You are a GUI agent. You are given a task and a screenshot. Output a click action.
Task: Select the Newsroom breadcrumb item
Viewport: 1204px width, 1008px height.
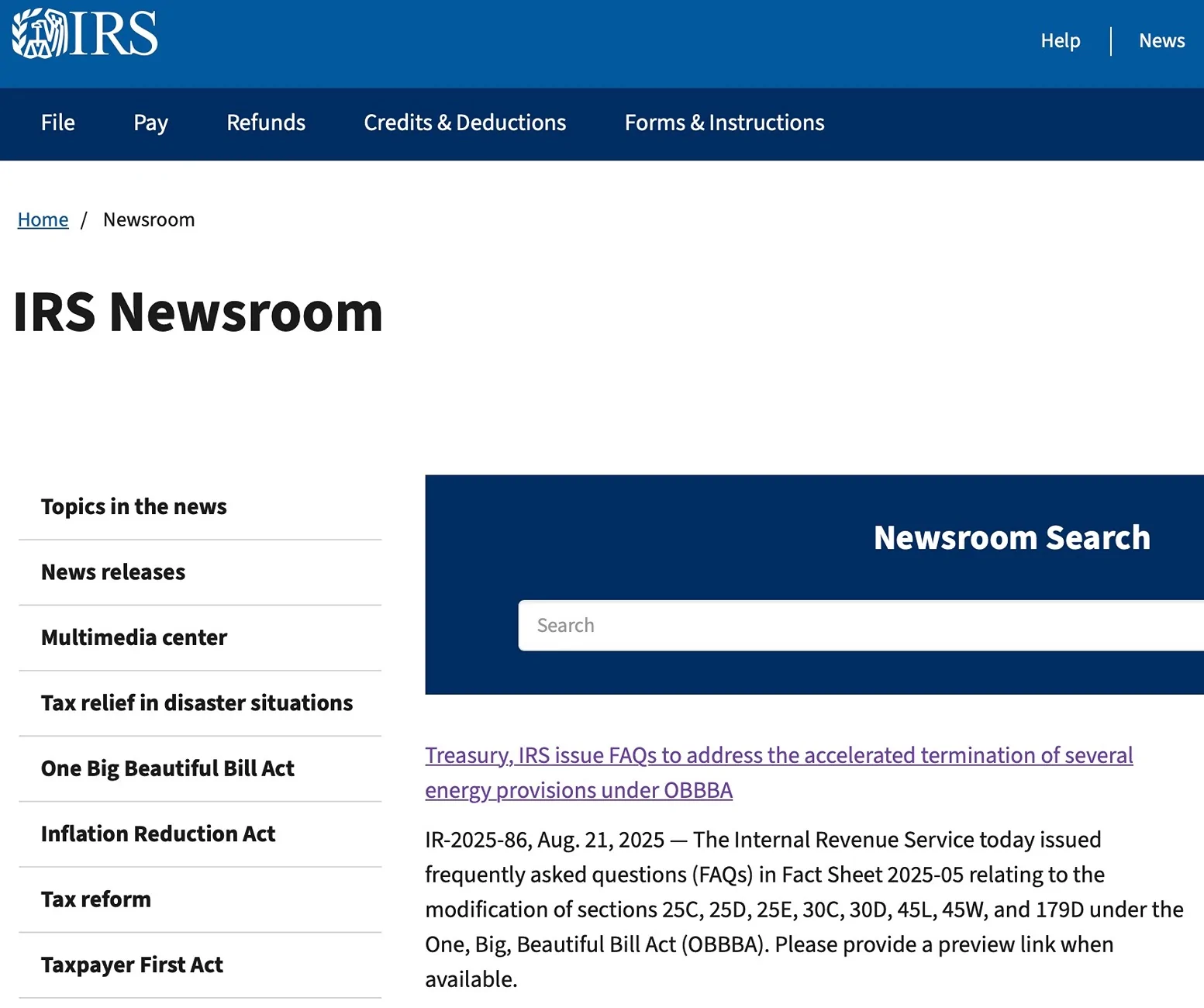[149, 220]
